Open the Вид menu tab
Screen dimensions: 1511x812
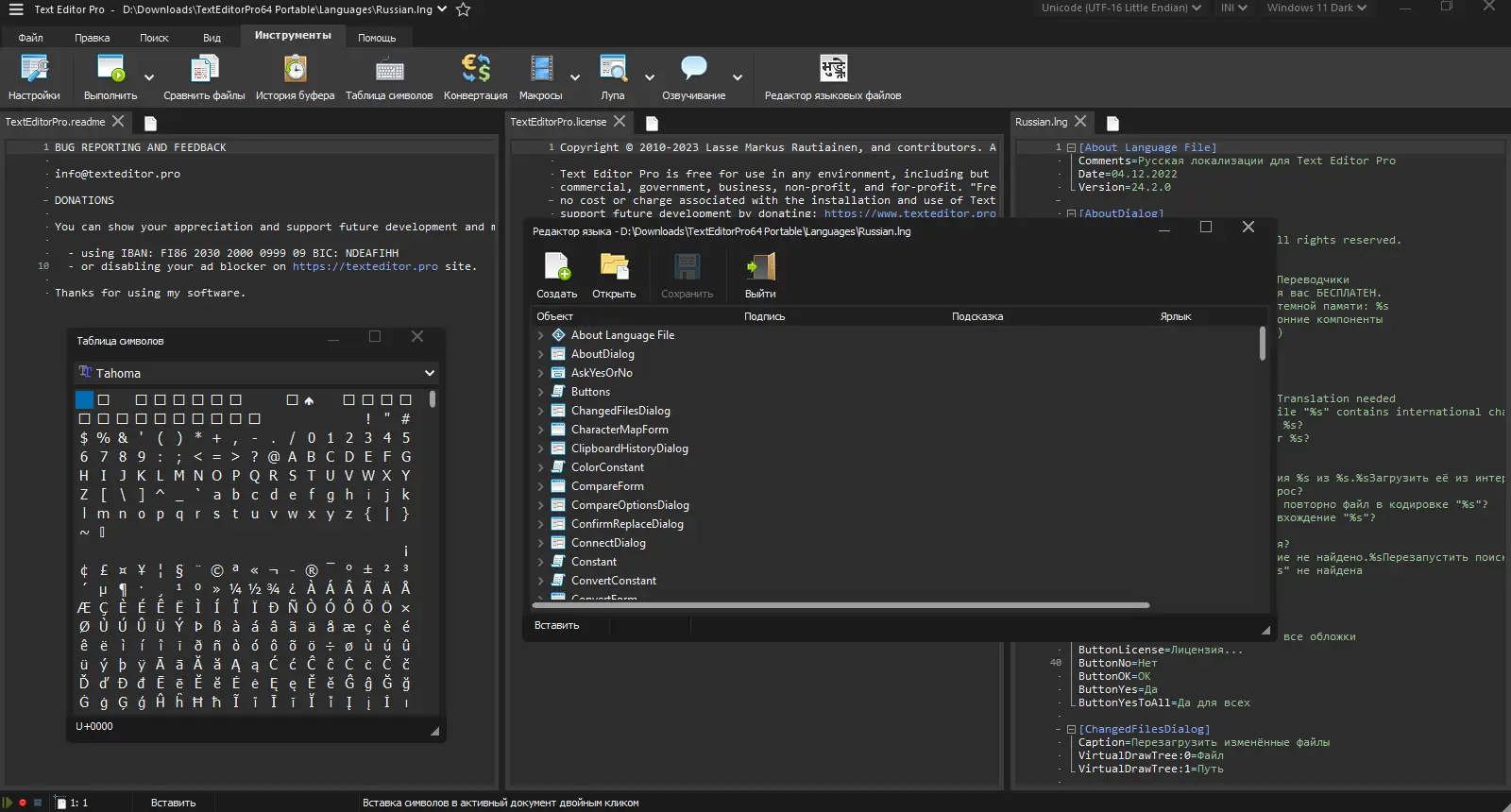pos(212,38)
